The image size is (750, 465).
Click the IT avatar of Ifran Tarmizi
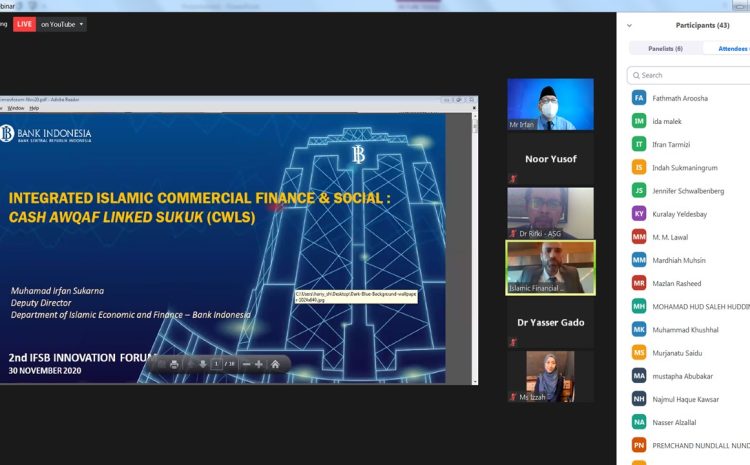click(x=639, y=144)
